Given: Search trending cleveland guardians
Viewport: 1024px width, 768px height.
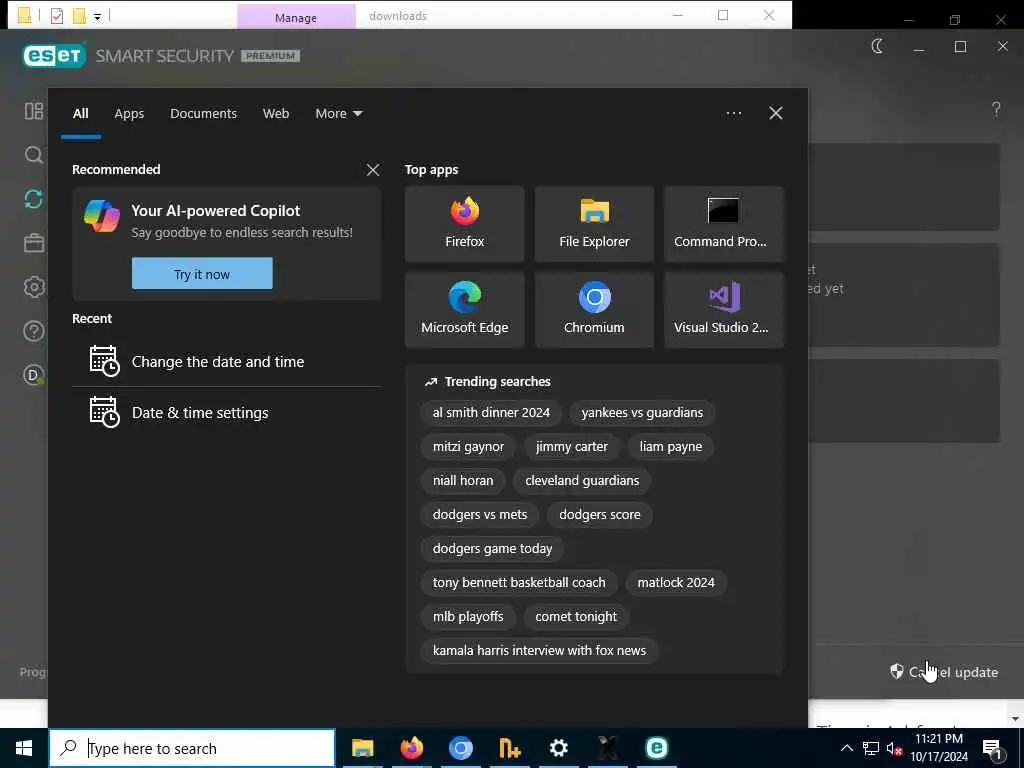Looking at the screenshot, I should coord(582,481).
